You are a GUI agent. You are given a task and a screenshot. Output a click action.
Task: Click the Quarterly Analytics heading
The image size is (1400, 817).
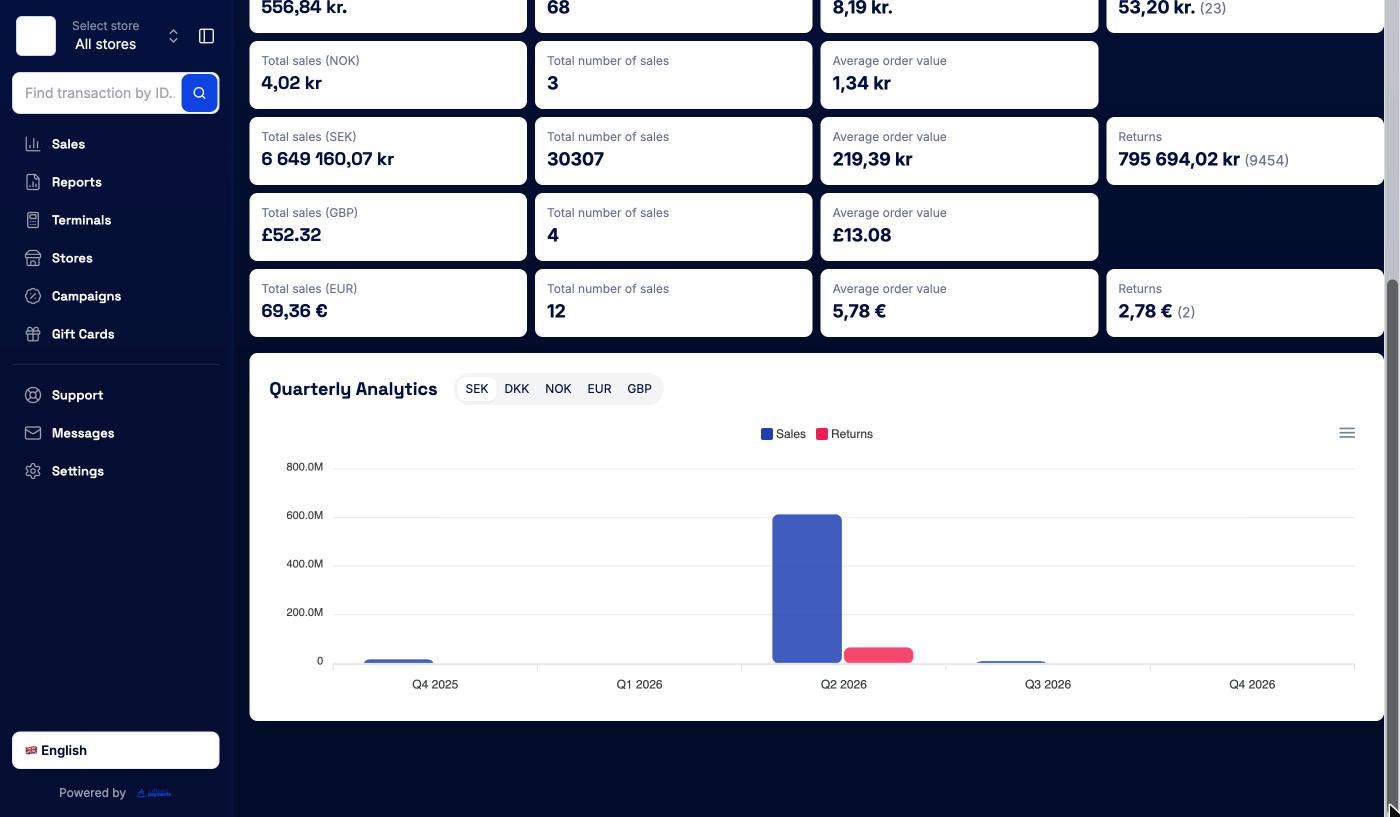[x=353, y=389]
